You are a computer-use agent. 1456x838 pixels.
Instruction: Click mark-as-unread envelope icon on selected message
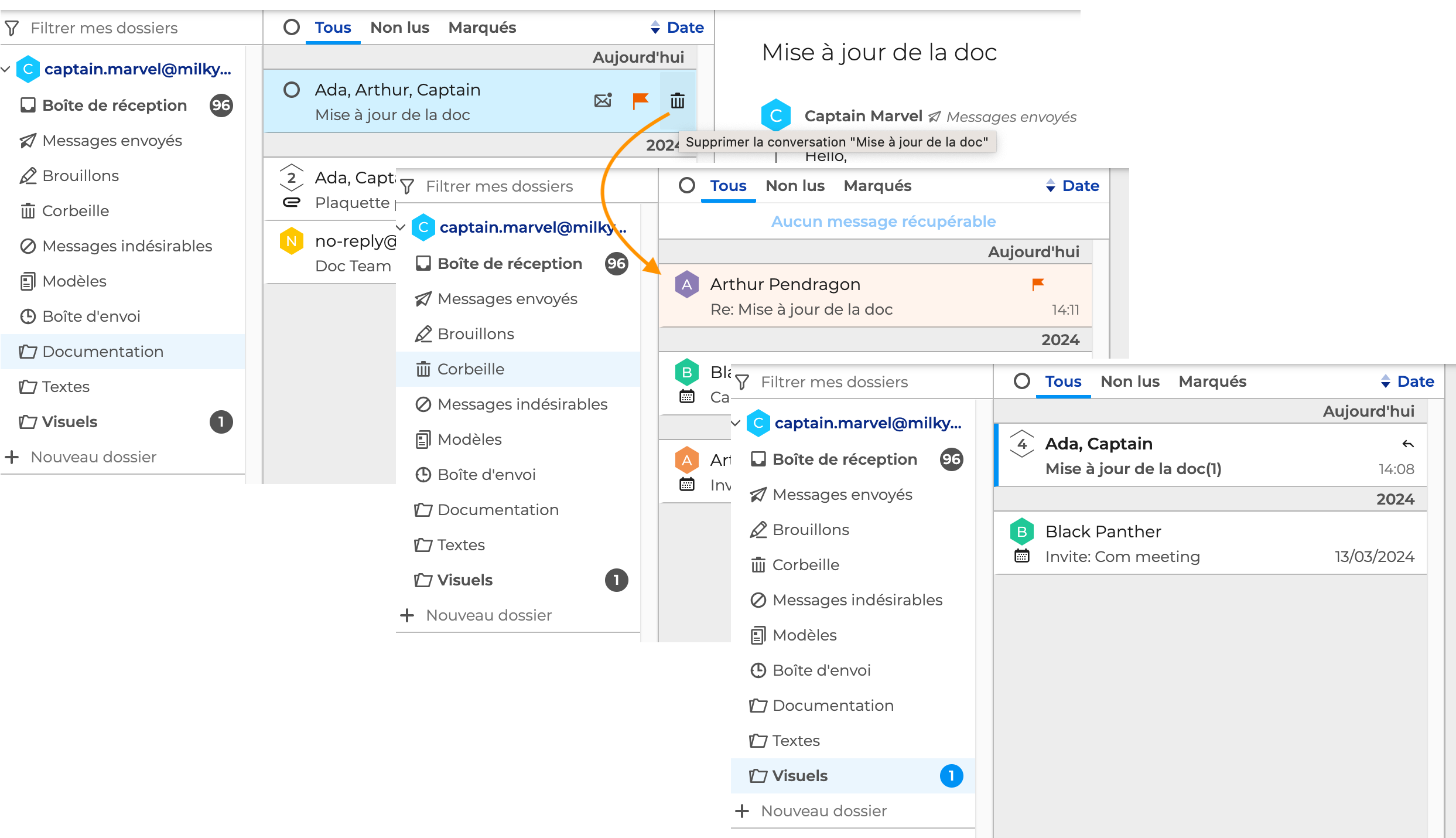coord(603,101)
